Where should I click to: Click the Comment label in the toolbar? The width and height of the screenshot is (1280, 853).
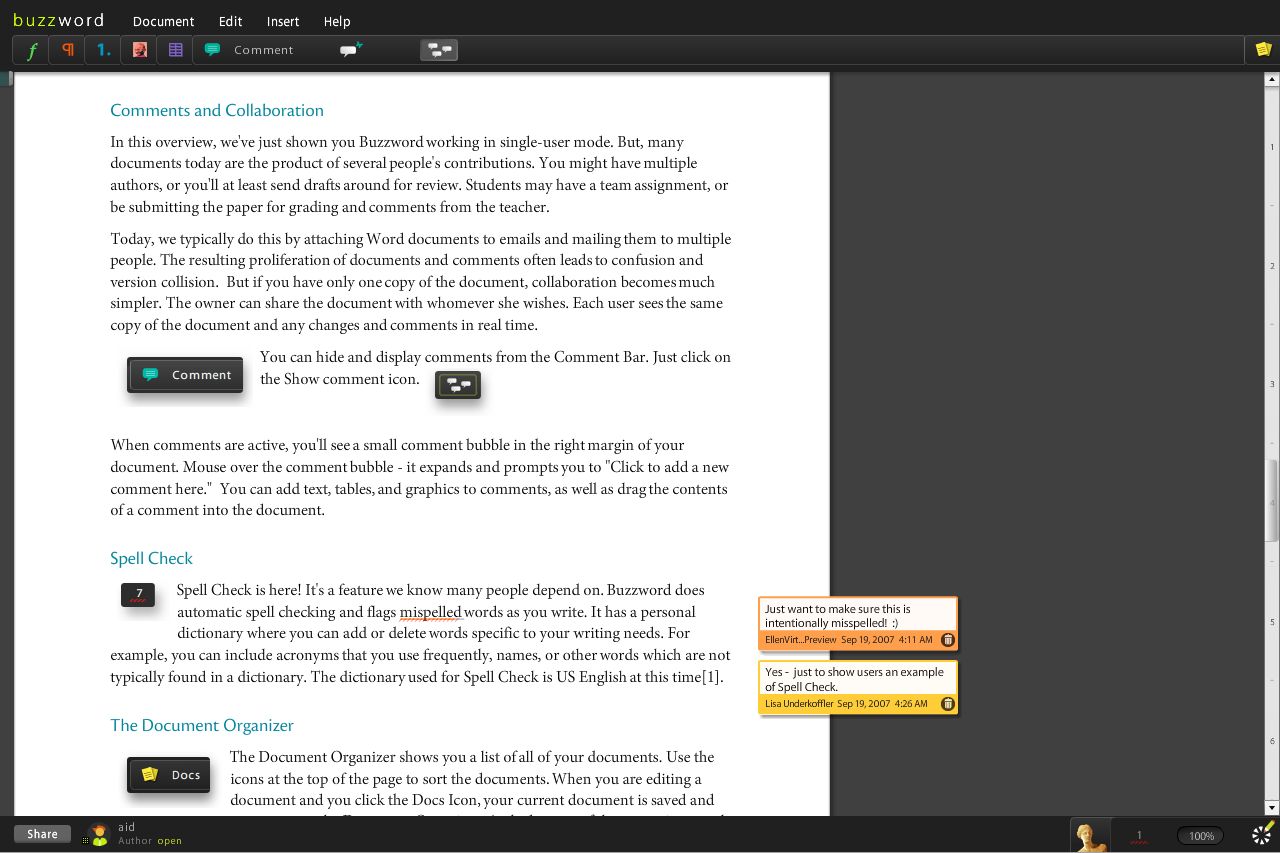click(x=264, y=50)
